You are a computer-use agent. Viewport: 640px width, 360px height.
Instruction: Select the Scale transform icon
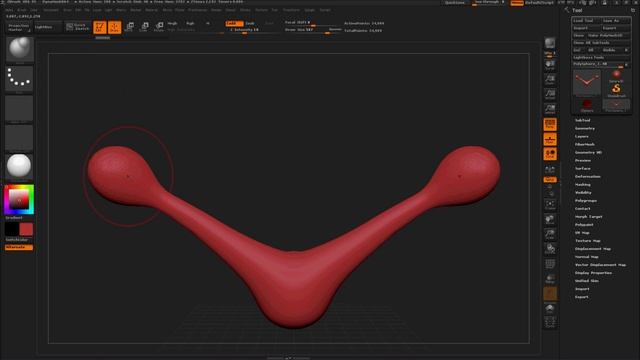144,27
